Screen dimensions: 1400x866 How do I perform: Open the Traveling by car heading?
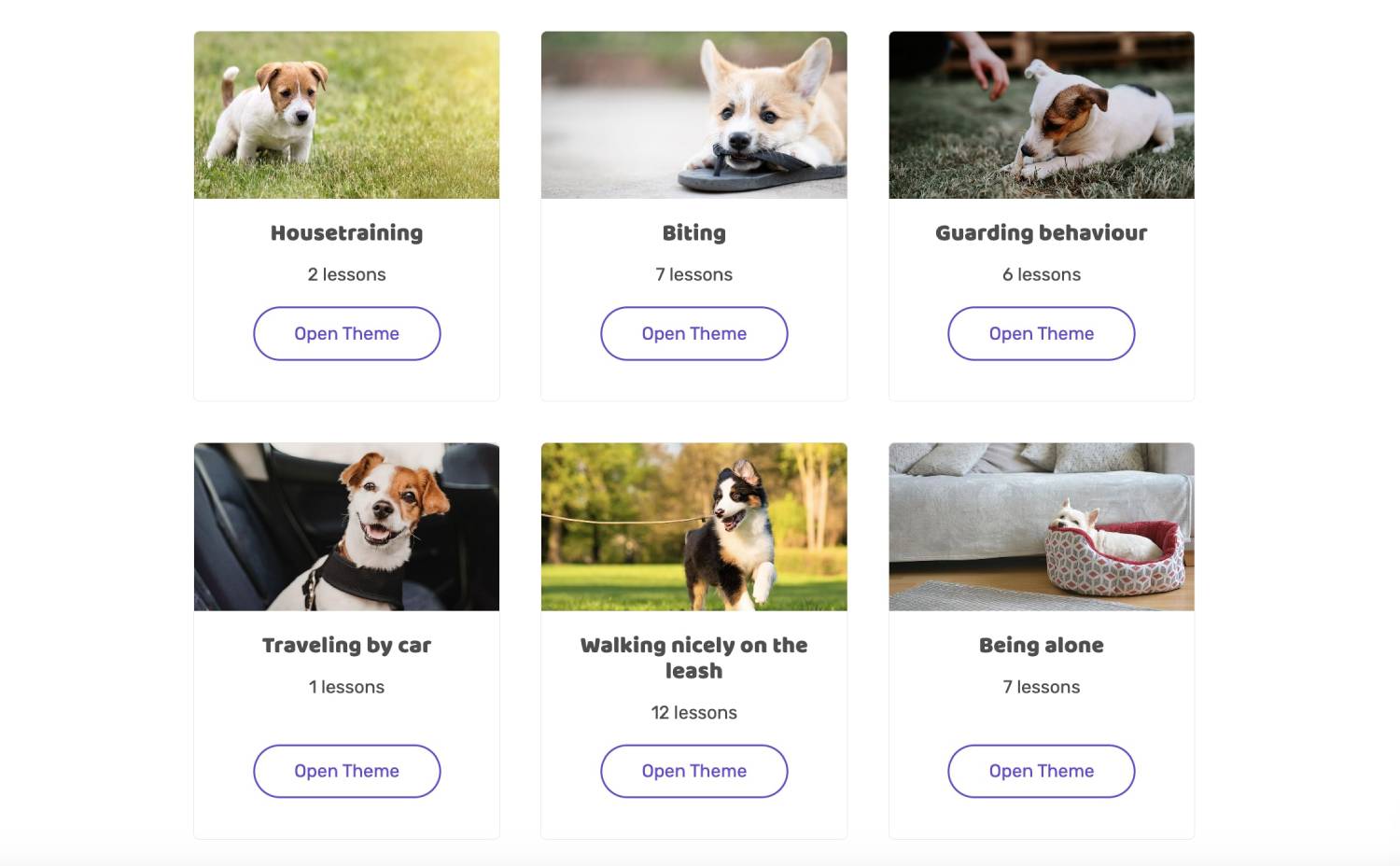point(346,645)
